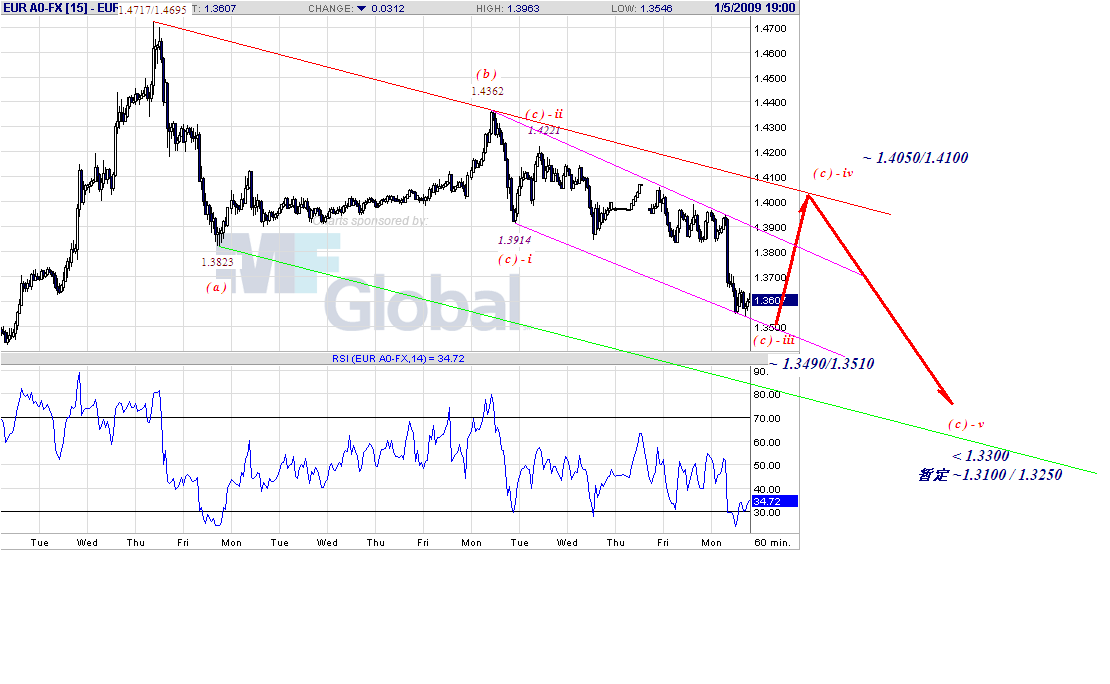Image resolution: width=1110 pixels, height=684 pixels.
Task: Click the (c) - v wave label
Action: coord(966,425)
